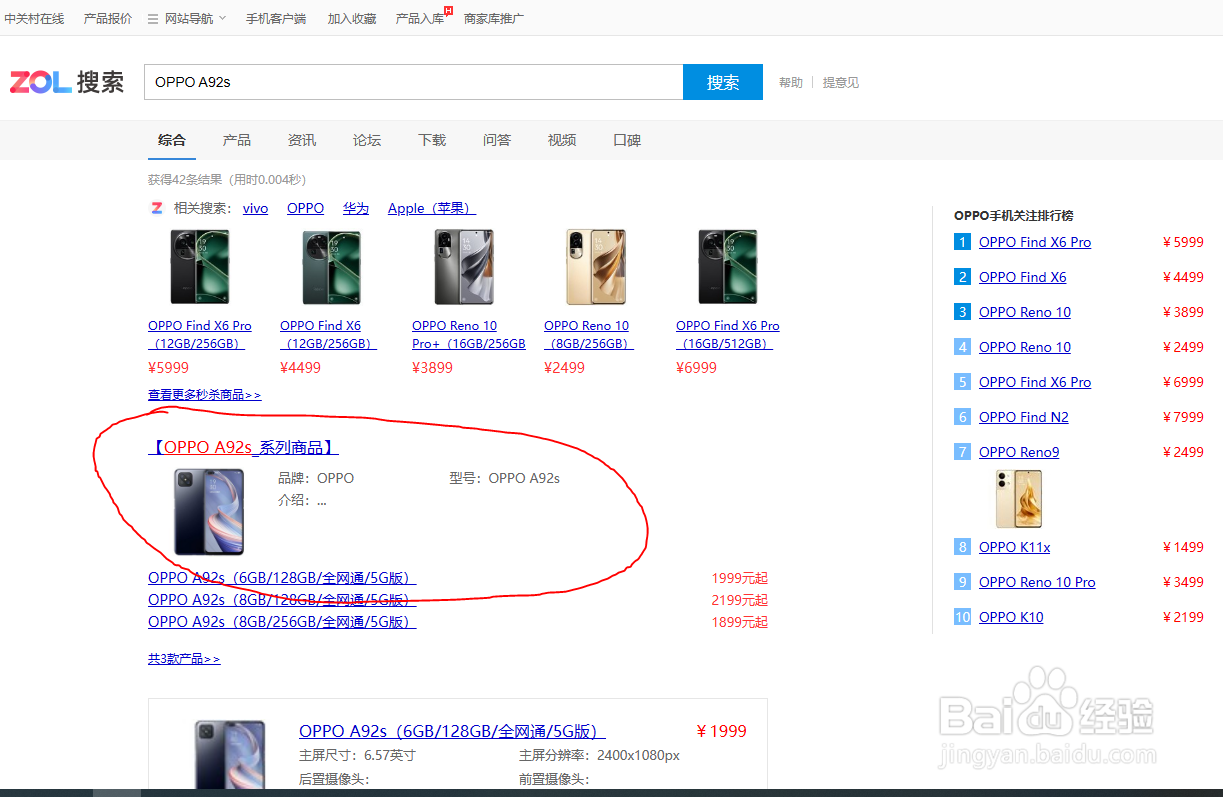Image resolution: width=1223 pixels, height=797 pixels.
Task: Switch to the 视频 tab
Action: pos(562,140)
